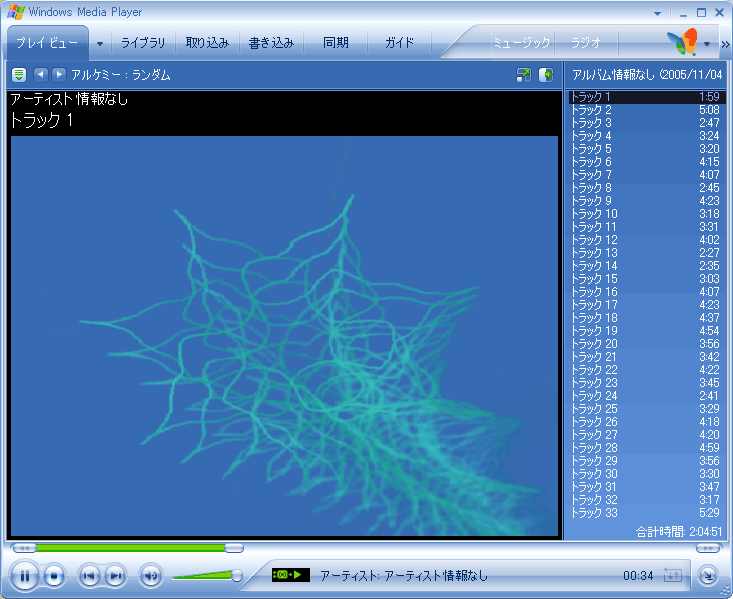733x599 pixels.
Task: Open the 同期 tab
Action: click(x=336, y=43)
